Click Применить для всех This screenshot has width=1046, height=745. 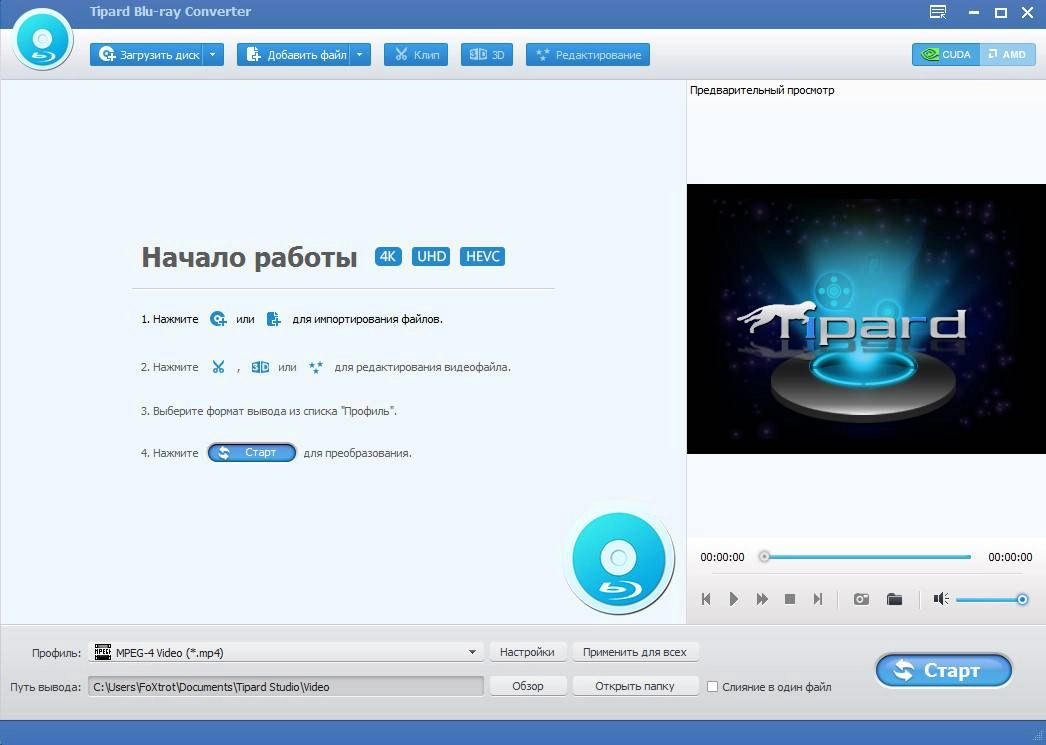click(x=634, y=652)
